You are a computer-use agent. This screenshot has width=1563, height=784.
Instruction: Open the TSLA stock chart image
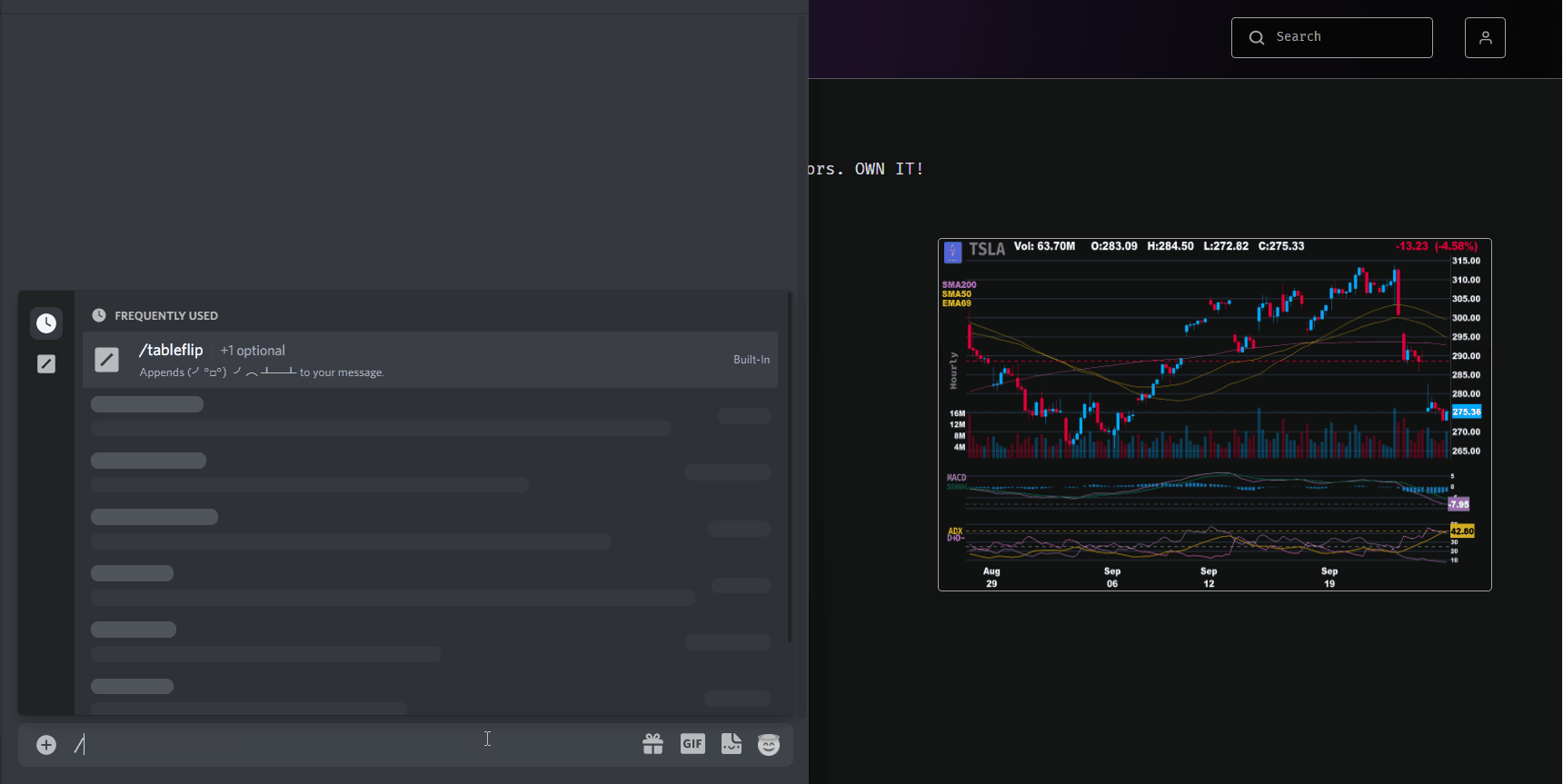pos(1214,414)
